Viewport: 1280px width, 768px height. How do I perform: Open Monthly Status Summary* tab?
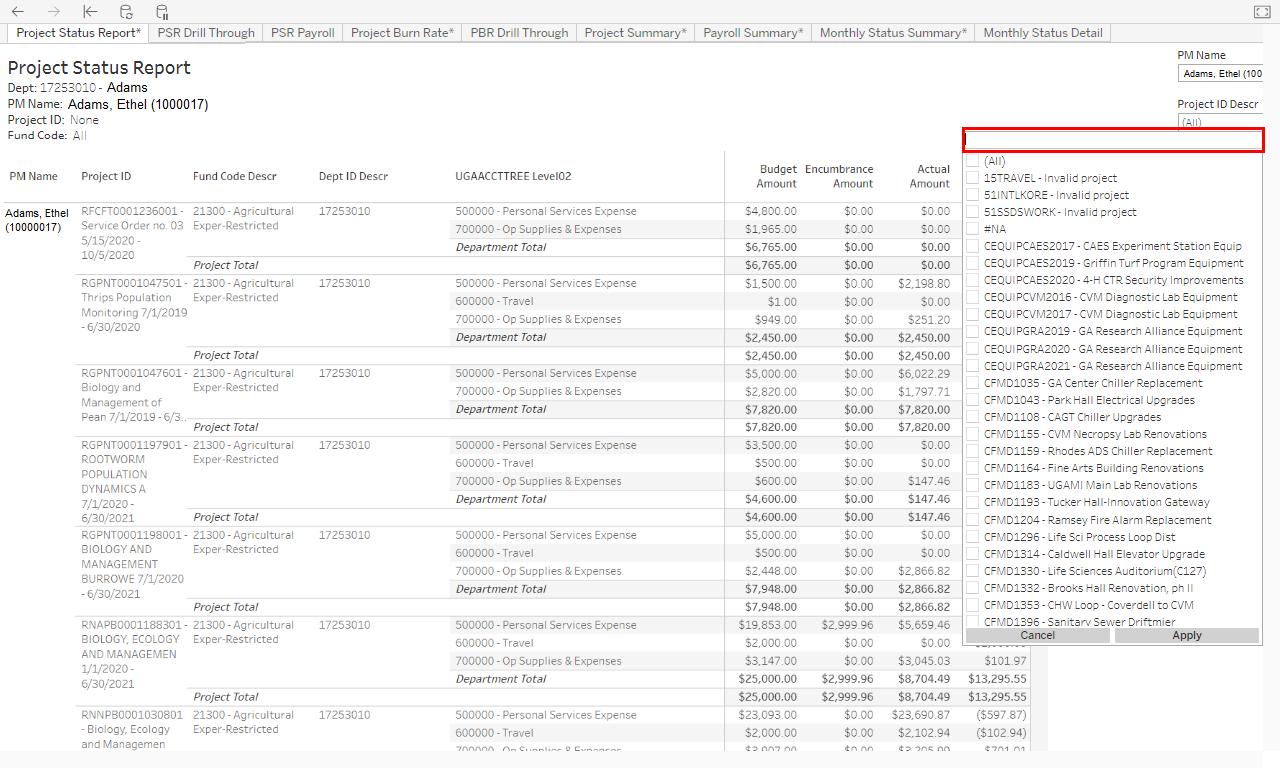[x=893, y=33]
